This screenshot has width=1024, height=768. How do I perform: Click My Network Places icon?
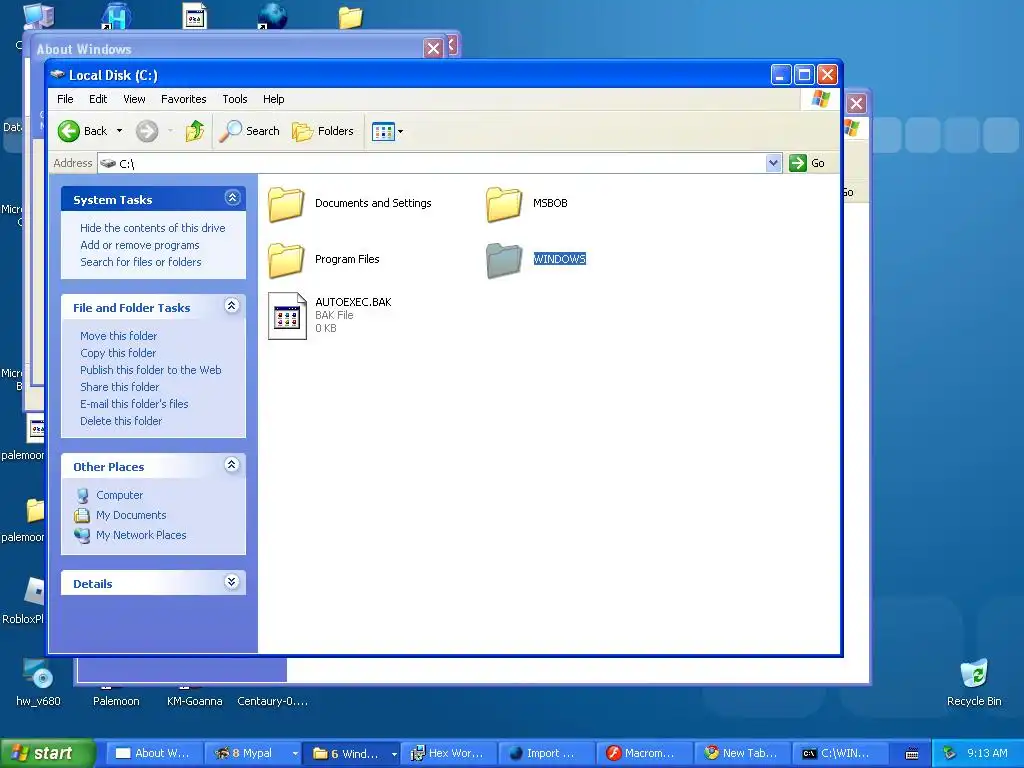82,536
